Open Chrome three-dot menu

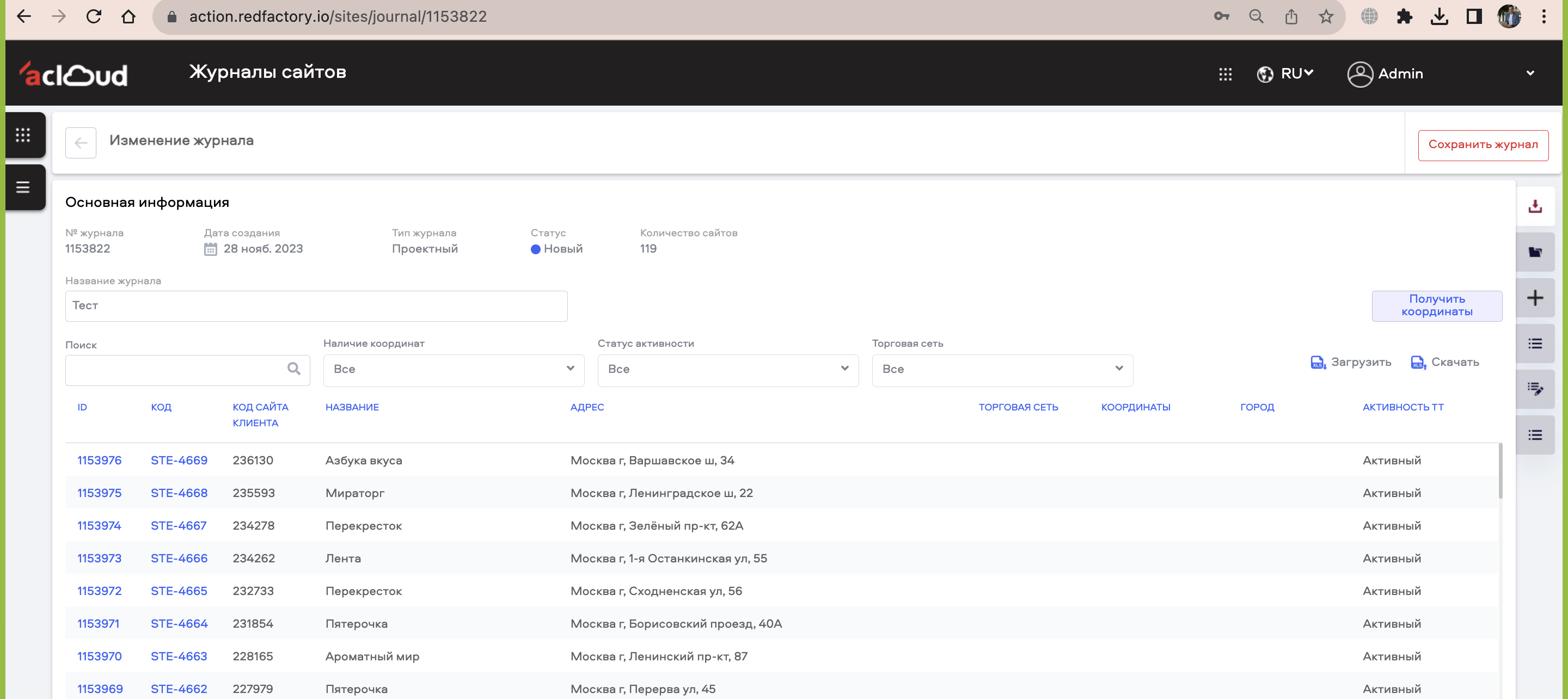1543,16
